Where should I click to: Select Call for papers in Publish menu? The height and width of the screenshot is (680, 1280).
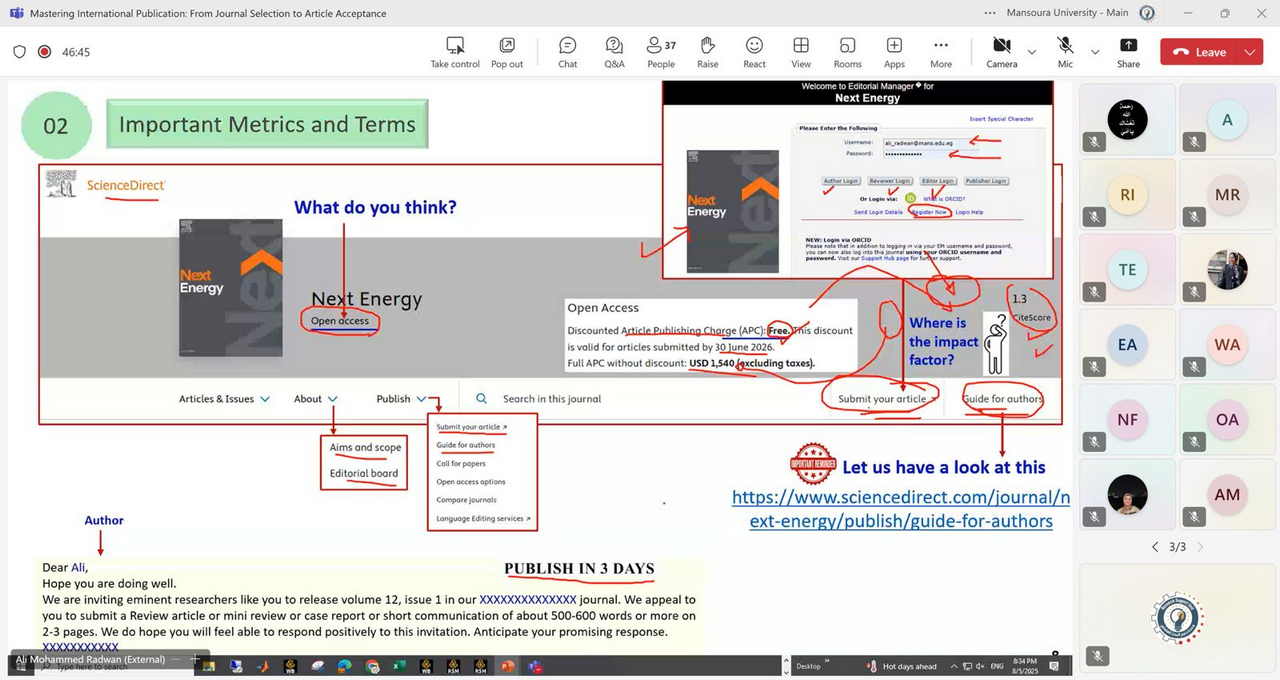click(x=461, y=464)
